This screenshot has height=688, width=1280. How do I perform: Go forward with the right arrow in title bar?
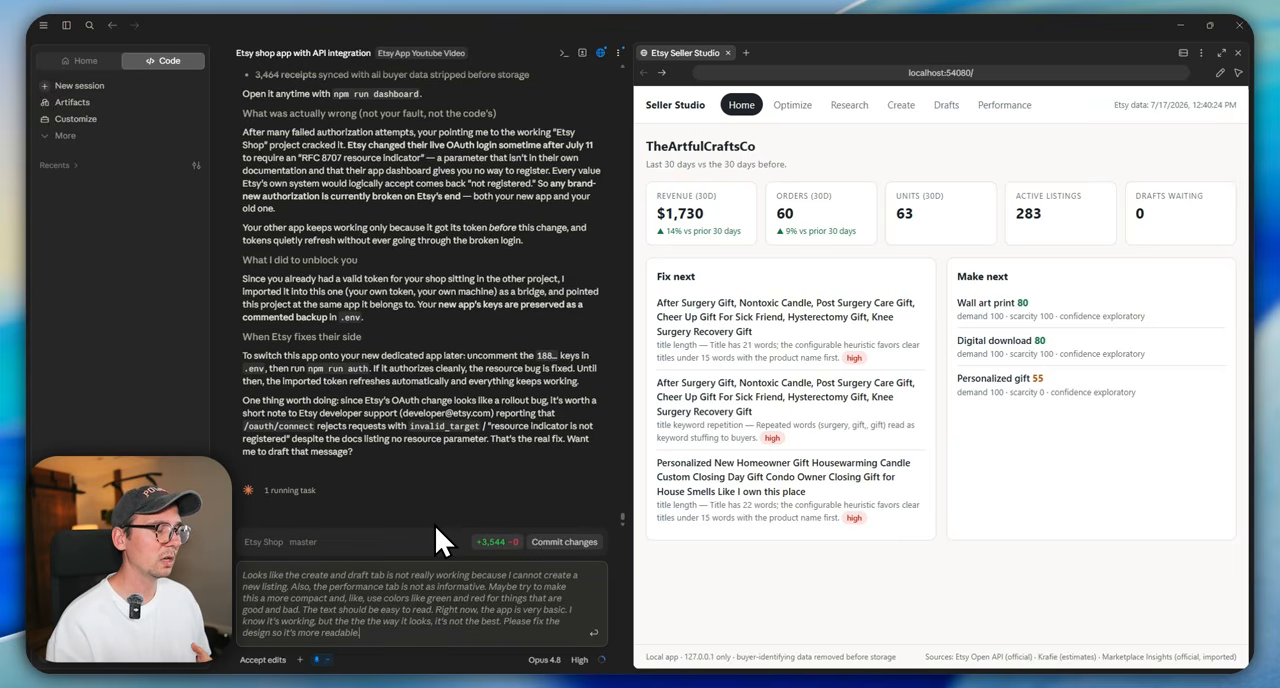coord(135,25)
